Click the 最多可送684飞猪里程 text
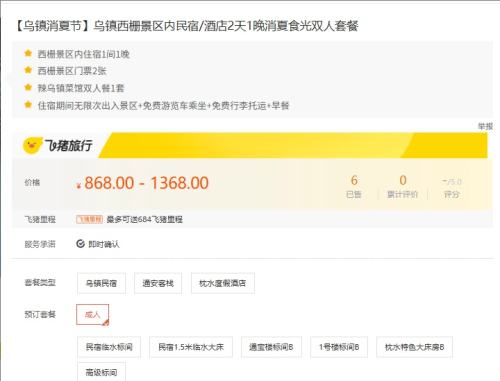Screen dimensions: 500x381 pos(145,219)
